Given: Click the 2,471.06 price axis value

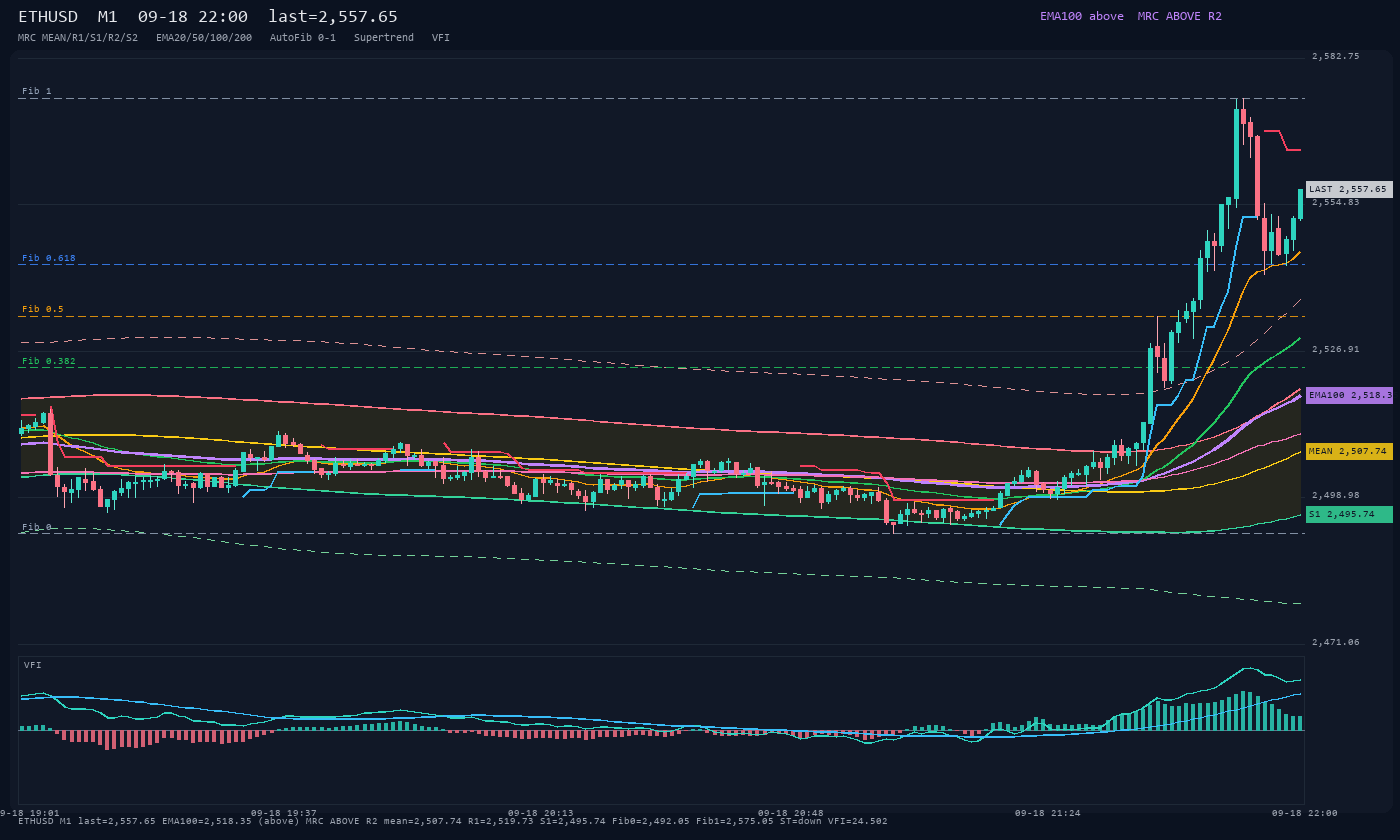Looking at the screenshot, I should pos(1336,642).
